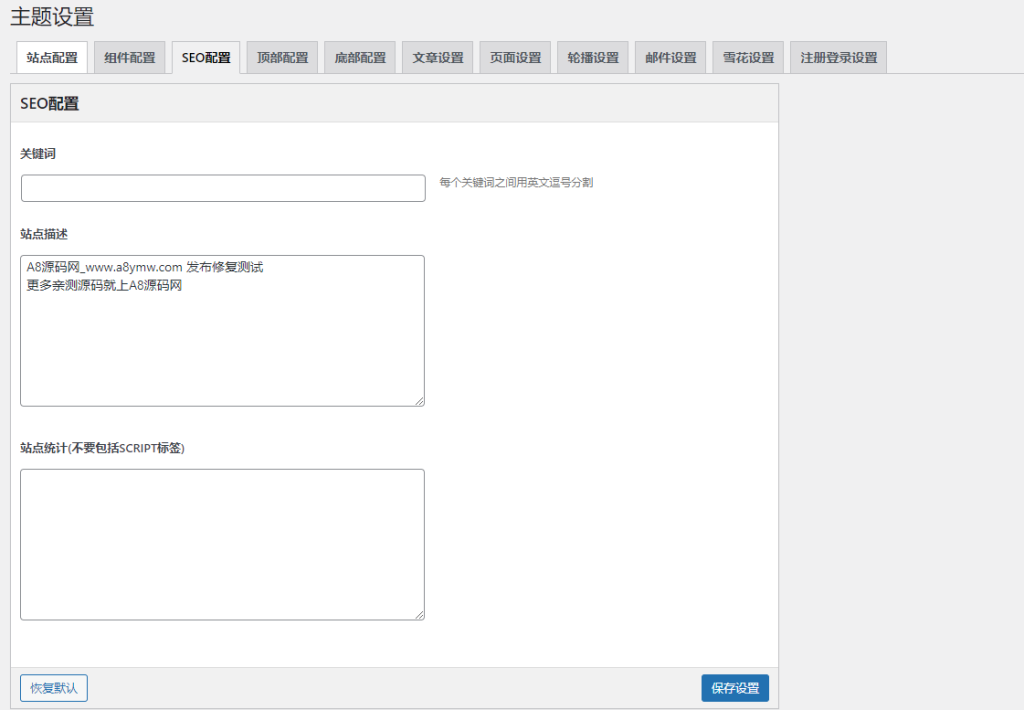Open the 组件配置 tab

tap(129, 57)
